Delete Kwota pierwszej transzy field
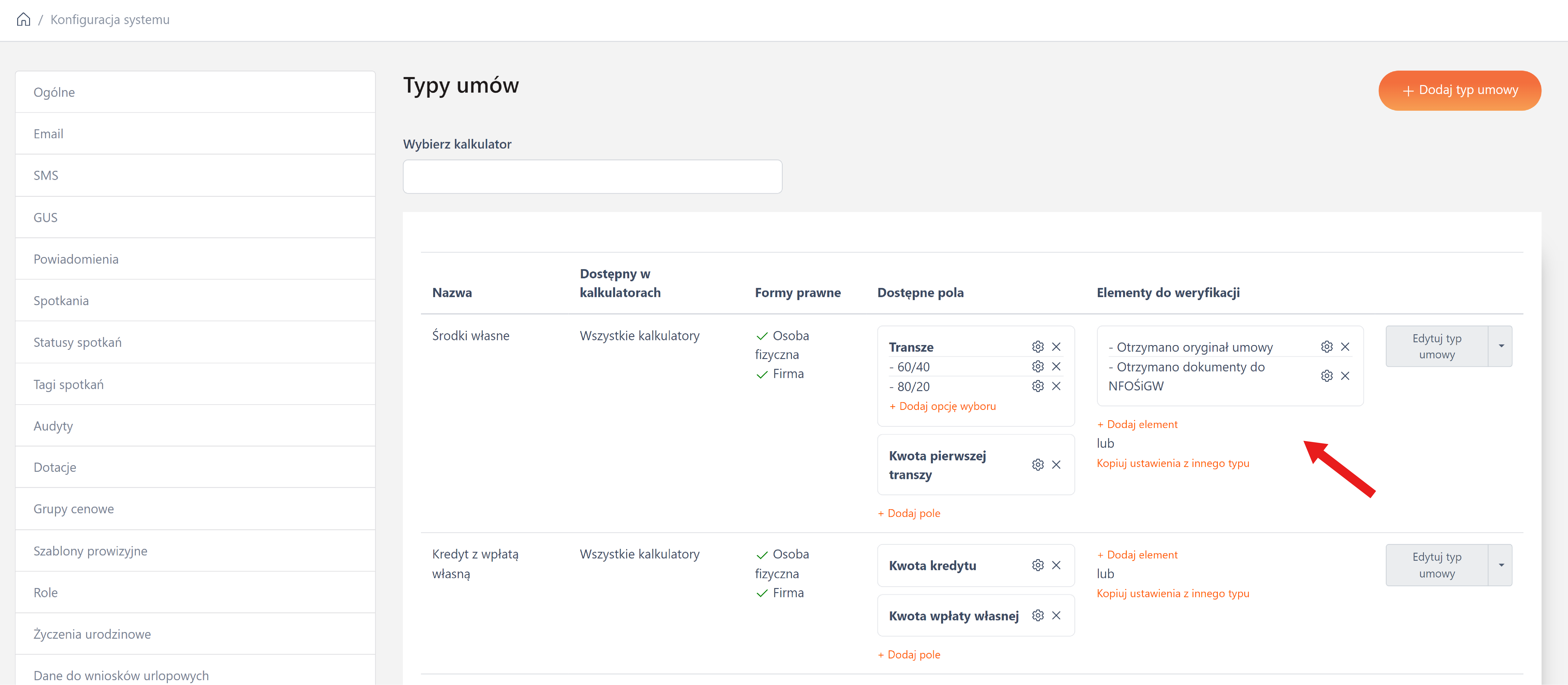 [x=1056, y=465]
